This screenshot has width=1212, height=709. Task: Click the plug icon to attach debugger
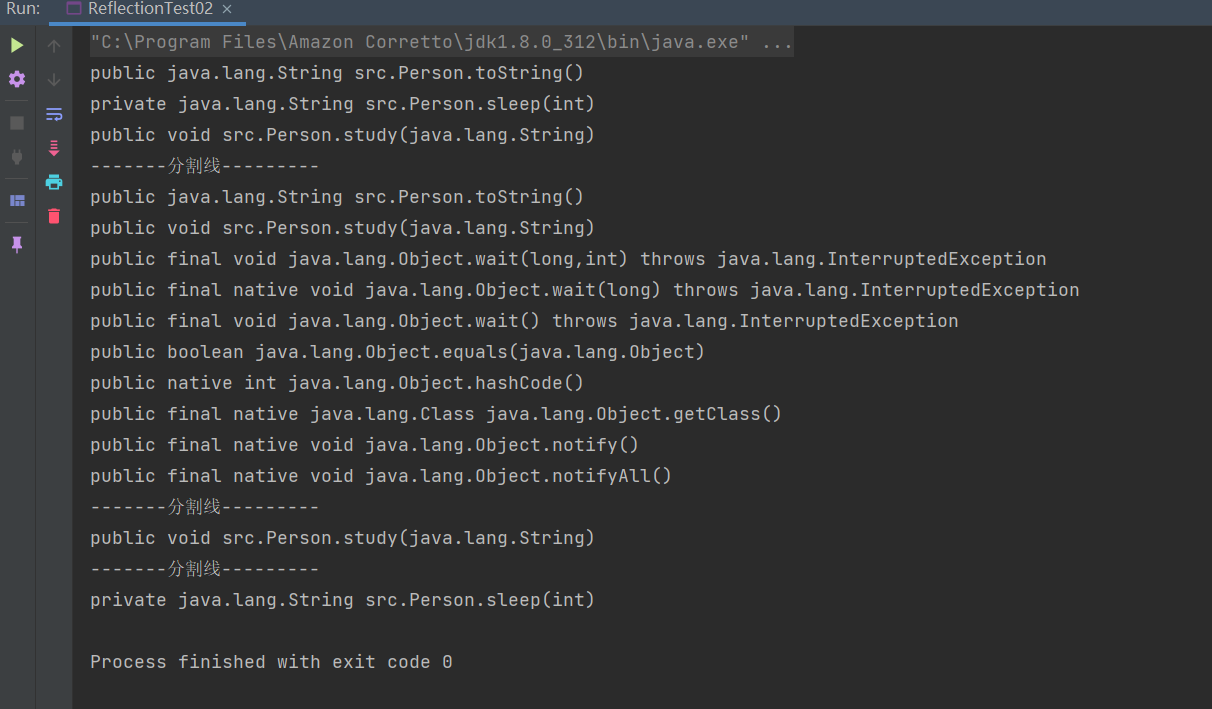(17, 156)
